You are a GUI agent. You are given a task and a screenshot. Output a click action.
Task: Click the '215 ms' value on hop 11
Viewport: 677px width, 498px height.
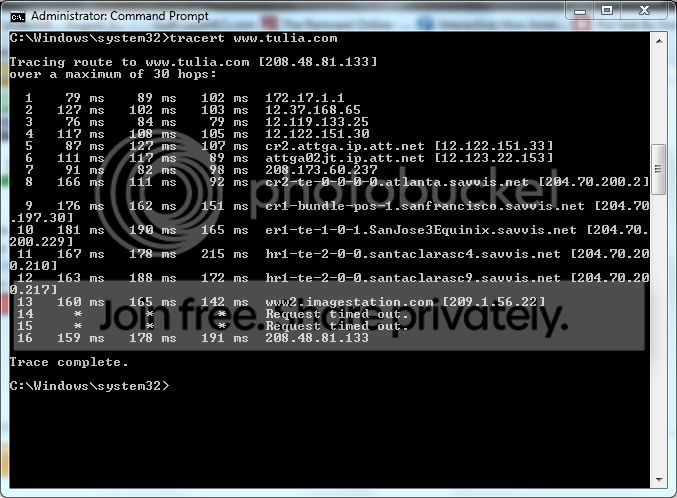[x=225, y=254]
